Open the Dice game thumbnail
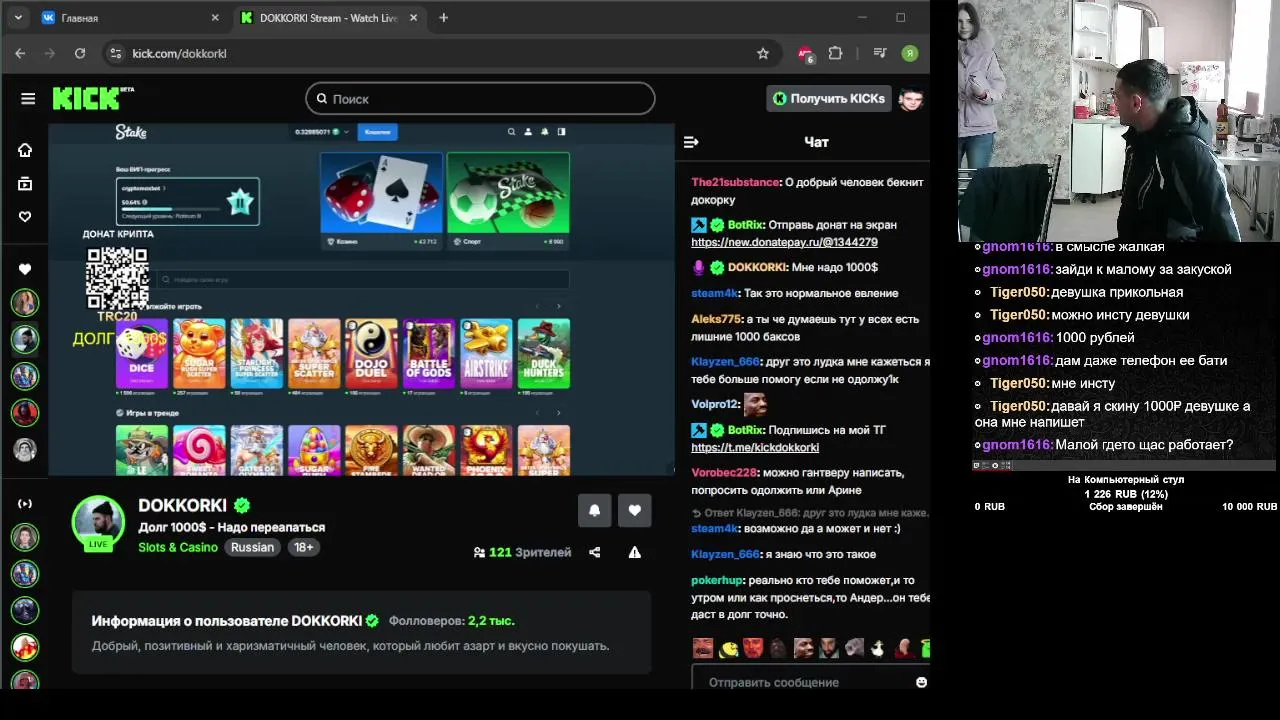The height and width of the screenshot is (720, 1280). (142, 354)
